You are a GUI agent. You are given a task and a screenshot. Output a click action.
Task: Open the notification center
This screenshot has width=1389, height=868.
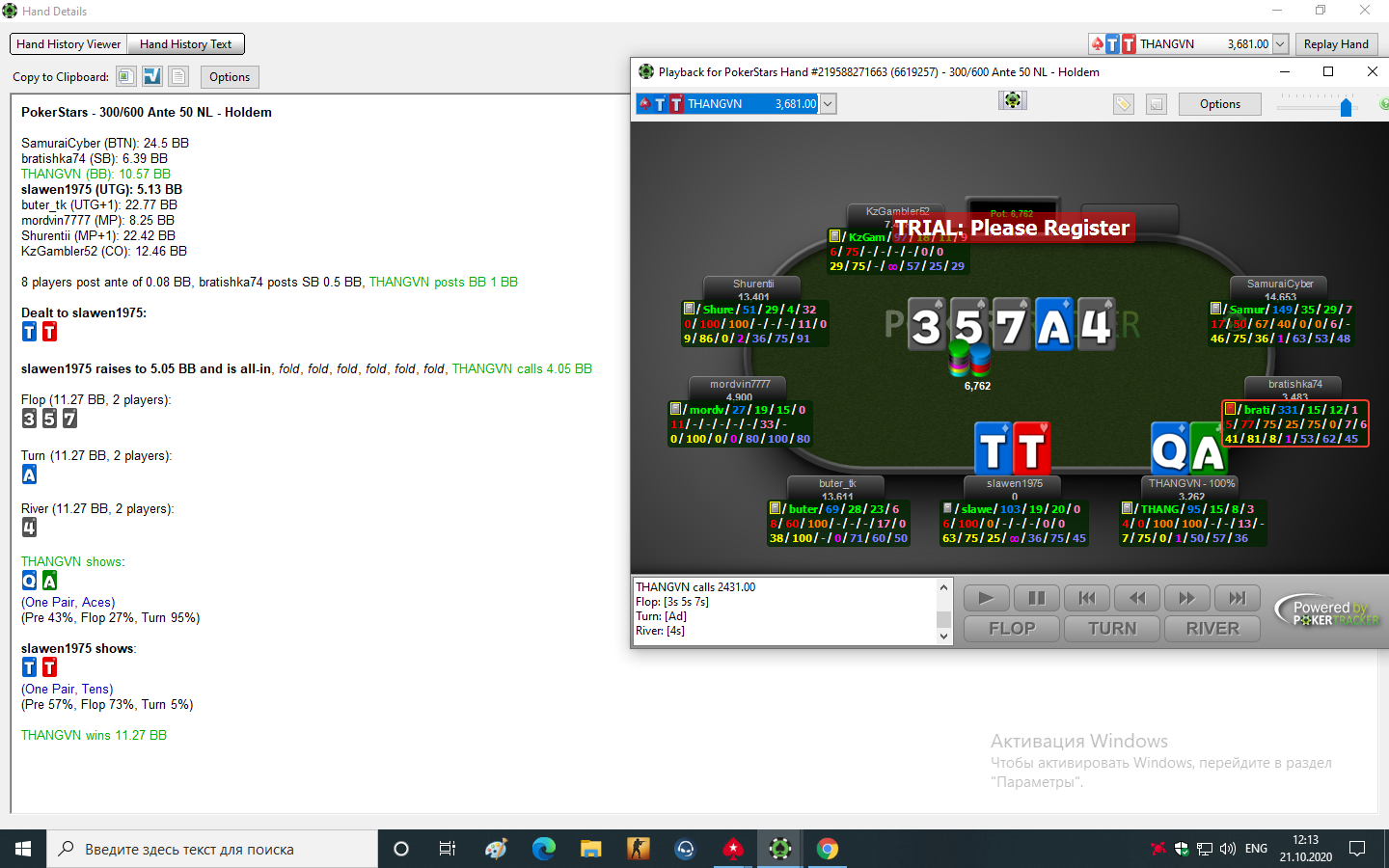tap(1357, 849)
